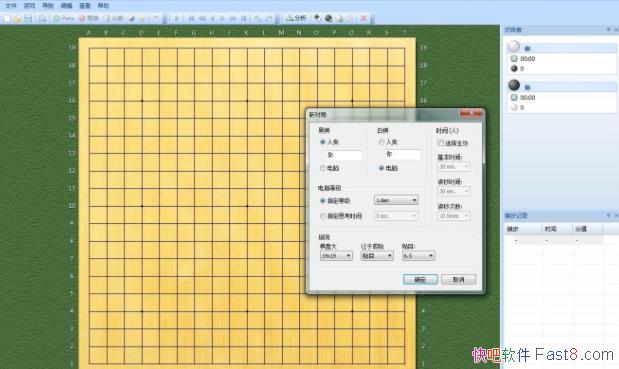Confirm the new game with 确定
The image size is (619, 369).
click(420, 279)
